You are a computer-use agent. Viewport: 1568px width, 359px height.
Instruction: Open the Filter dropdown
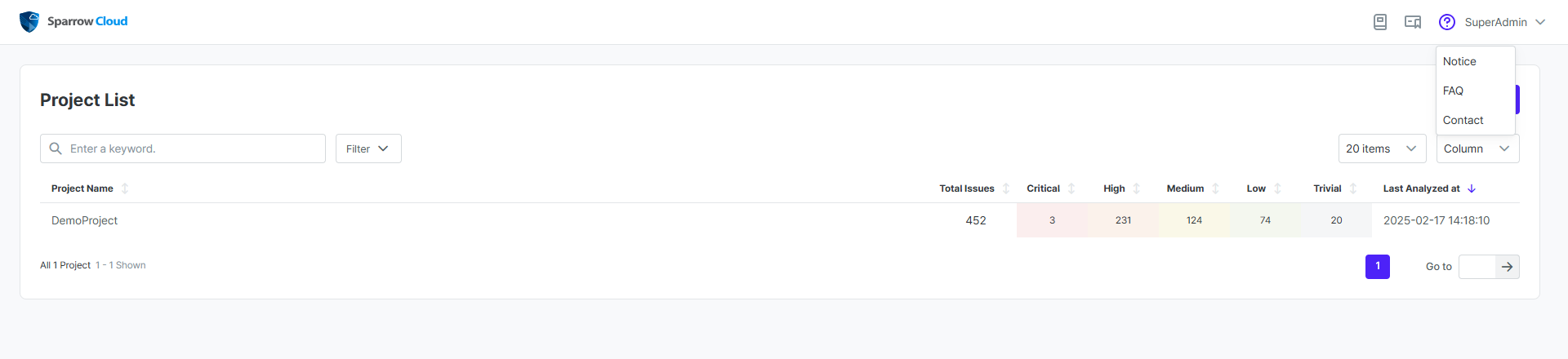pyautogui.click(x=368, y=148)
